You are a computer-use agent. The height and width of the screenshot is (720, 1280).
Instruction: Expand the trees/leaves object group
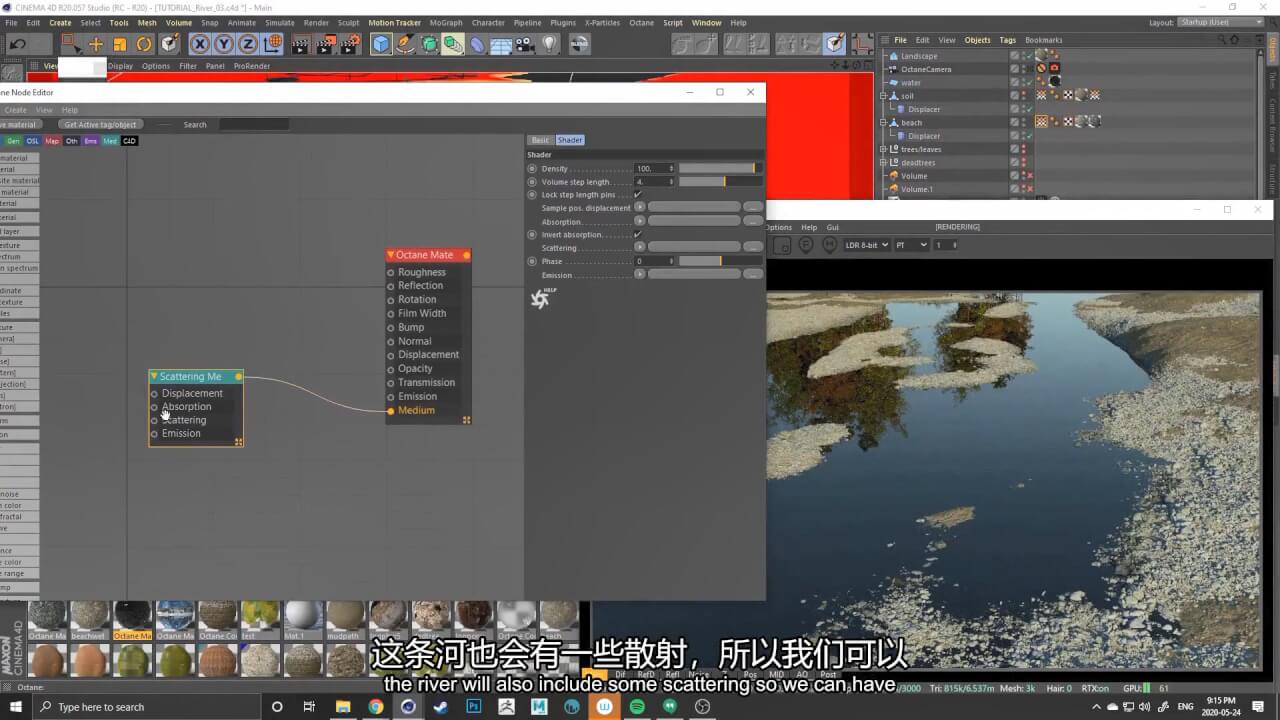coord(883,149)
